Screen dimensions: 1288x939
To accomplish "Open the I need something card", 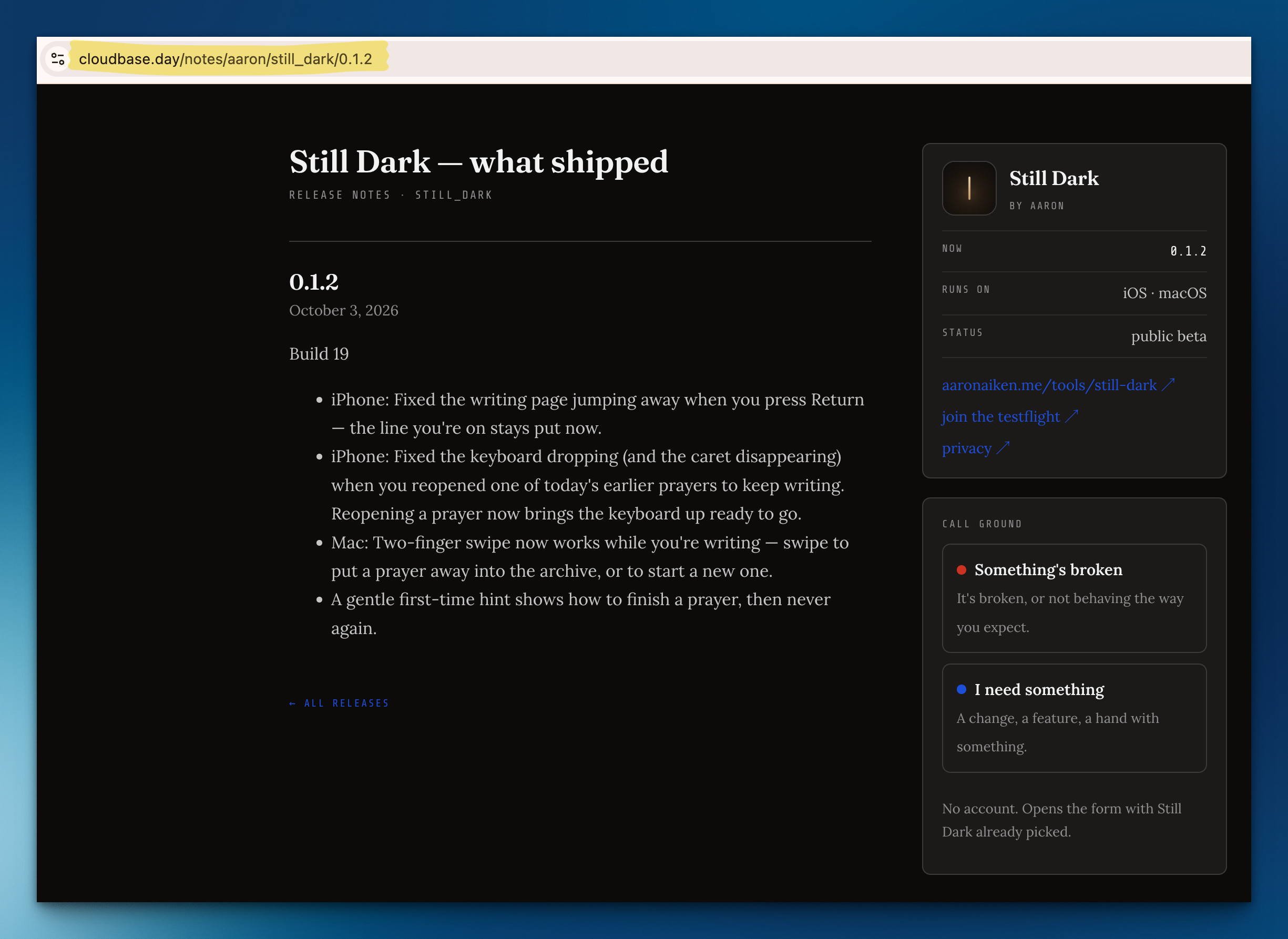I will coord(1074,718).
